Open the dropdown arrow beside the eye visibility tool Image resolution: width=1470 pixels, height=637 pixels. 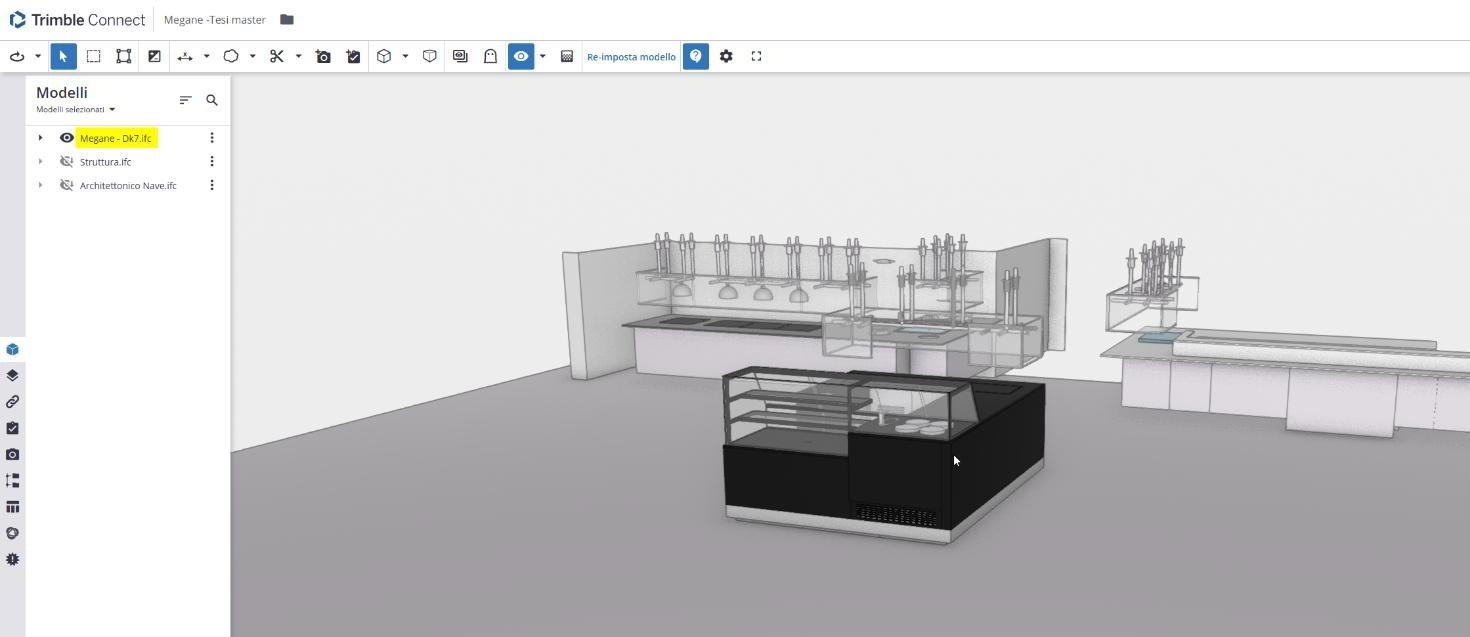coord(543,57)
